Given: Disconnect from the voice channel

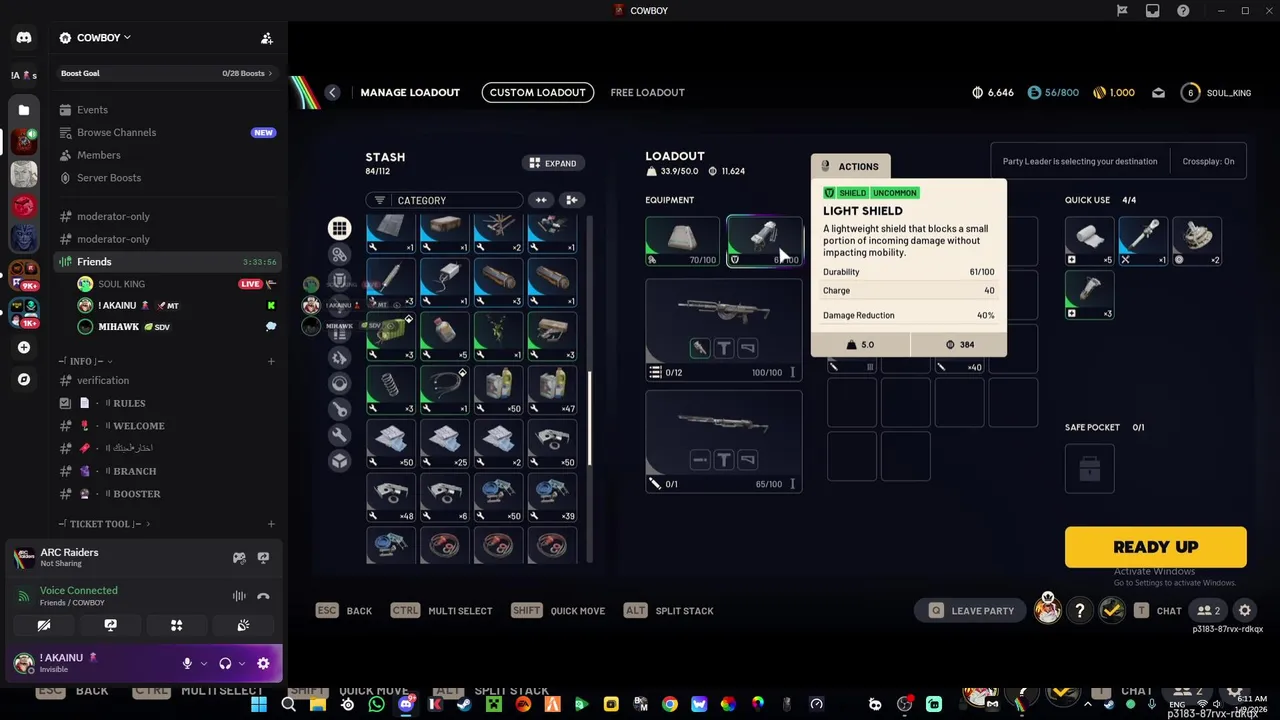Looking at the screenshot, I should tap(263, 596).
